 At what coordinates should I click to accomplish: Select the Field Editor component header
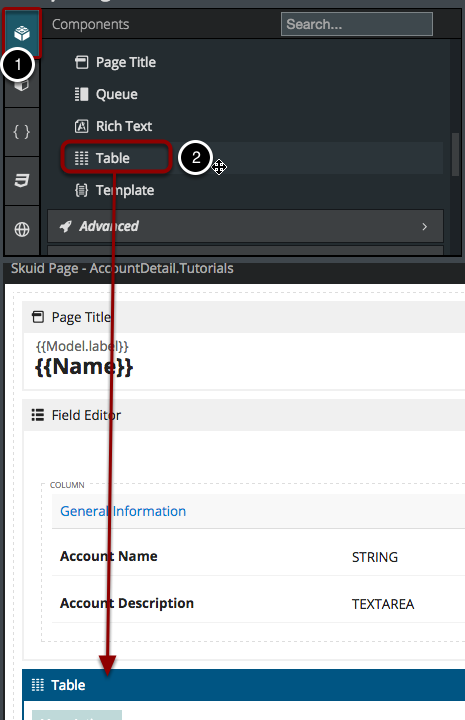coord(244,415)
